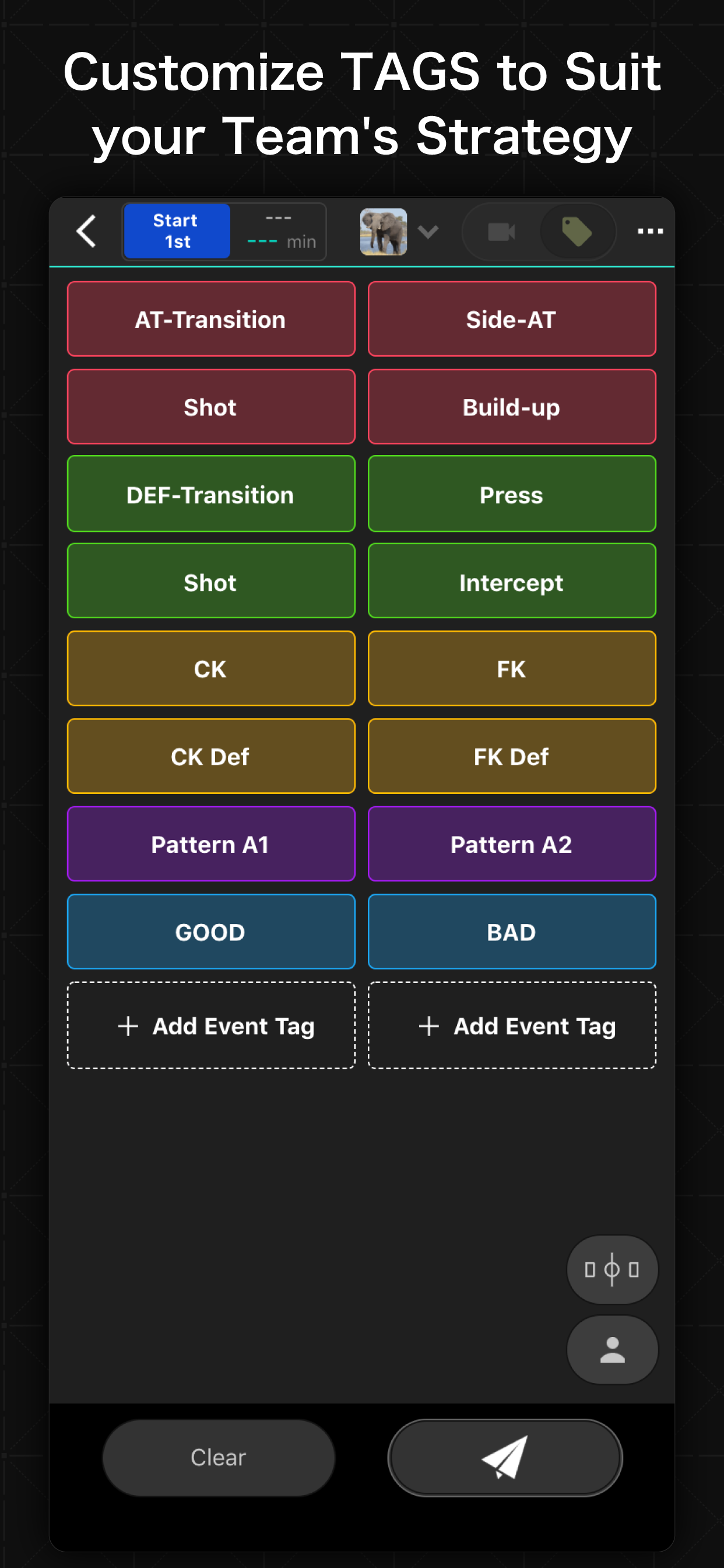The width and height of the screenshot is (724, 1568).
Task: Tap the Intercept tag
Action: 512,582
